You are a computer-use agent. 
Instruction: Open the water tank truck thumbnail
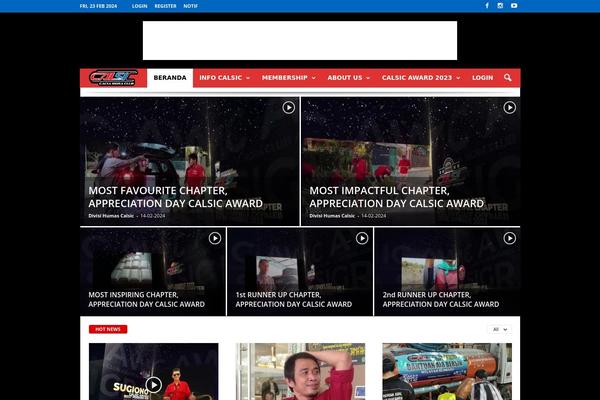(447, 371)
